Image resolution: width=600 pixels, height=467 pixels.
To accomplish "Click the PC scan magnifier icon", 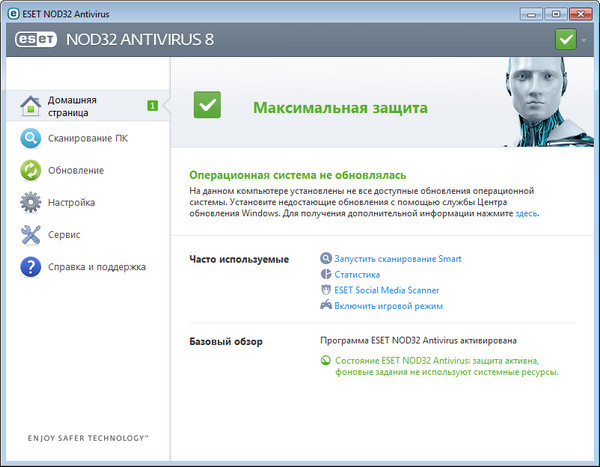I will click(31, 138).
